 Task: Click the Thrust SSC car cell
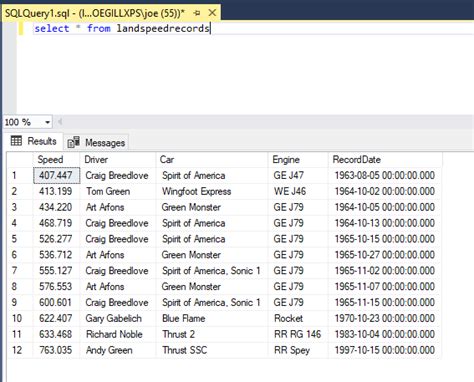(x=212, y=350)
